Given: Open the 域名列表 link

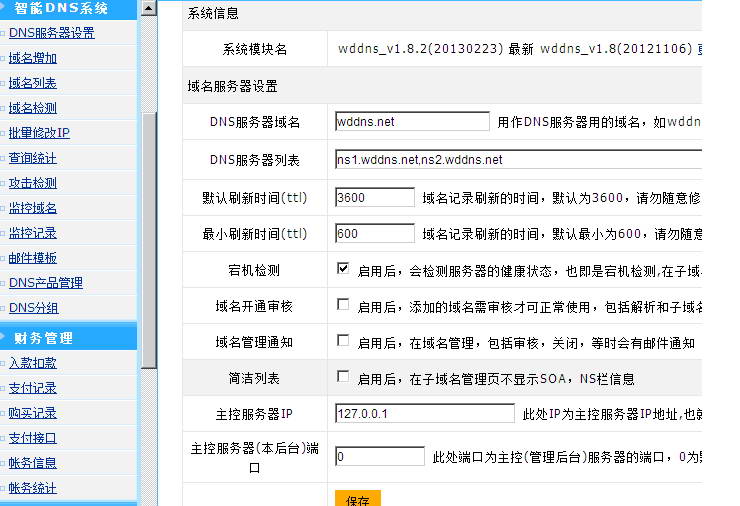Looking at the screenshot, I should (33, 83).
